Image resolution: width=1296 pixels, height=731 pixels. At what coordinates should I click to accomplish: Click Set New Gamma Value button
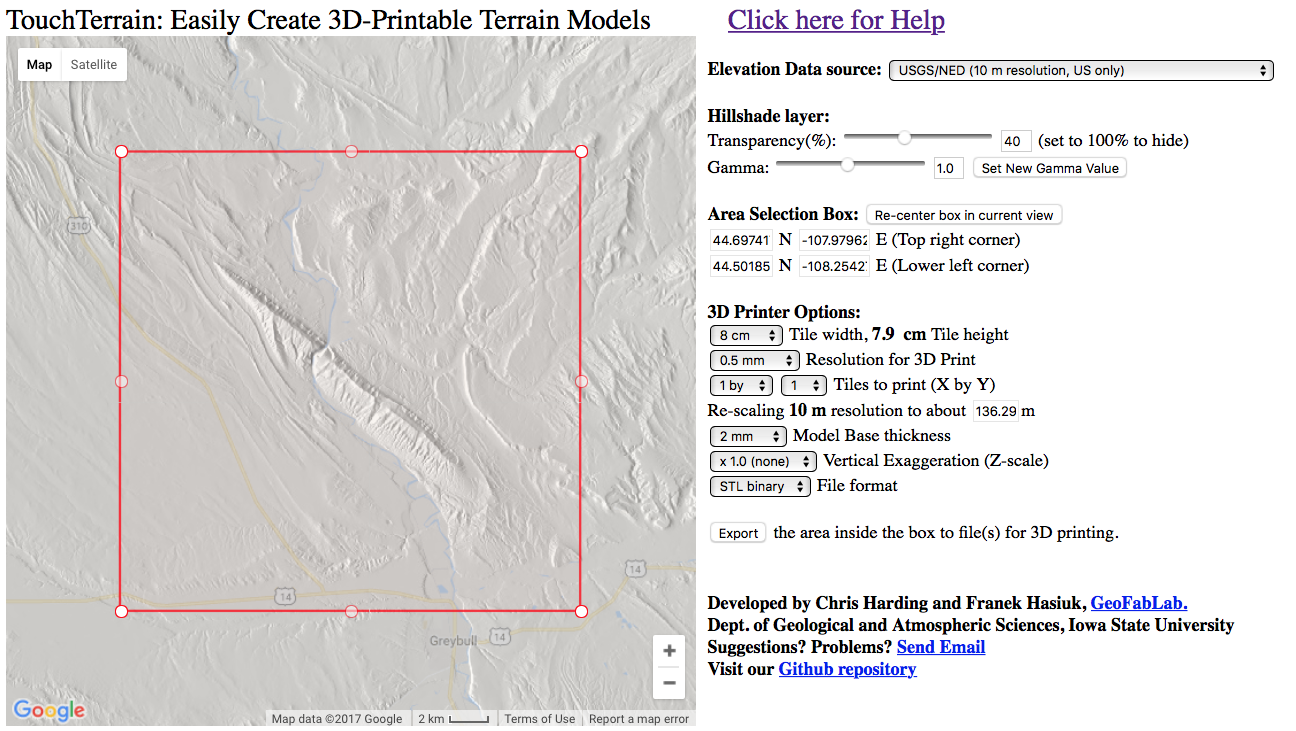1050,168
